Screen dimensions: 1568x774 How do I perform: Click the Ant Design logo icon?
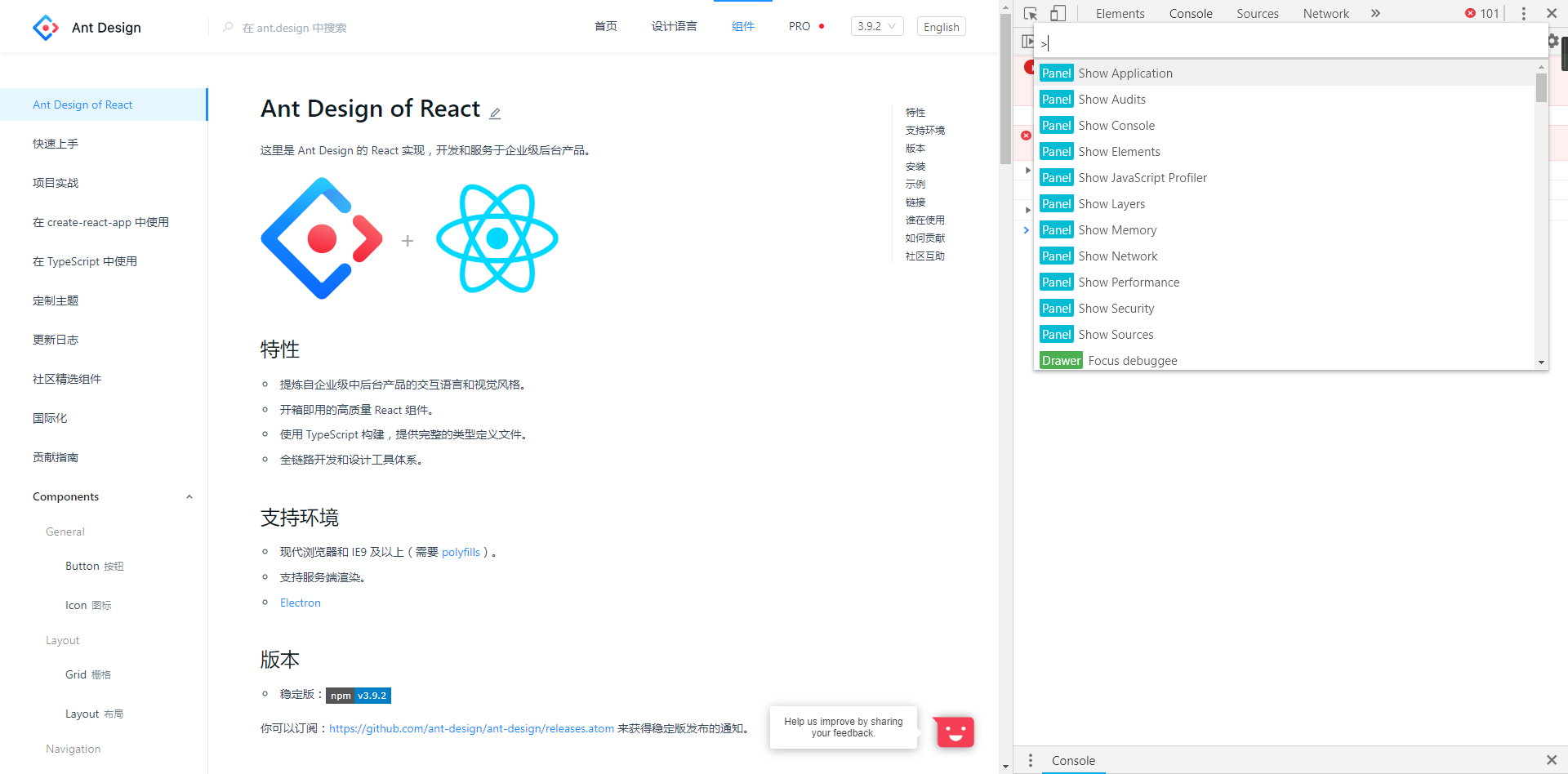(x=46, y=28)
